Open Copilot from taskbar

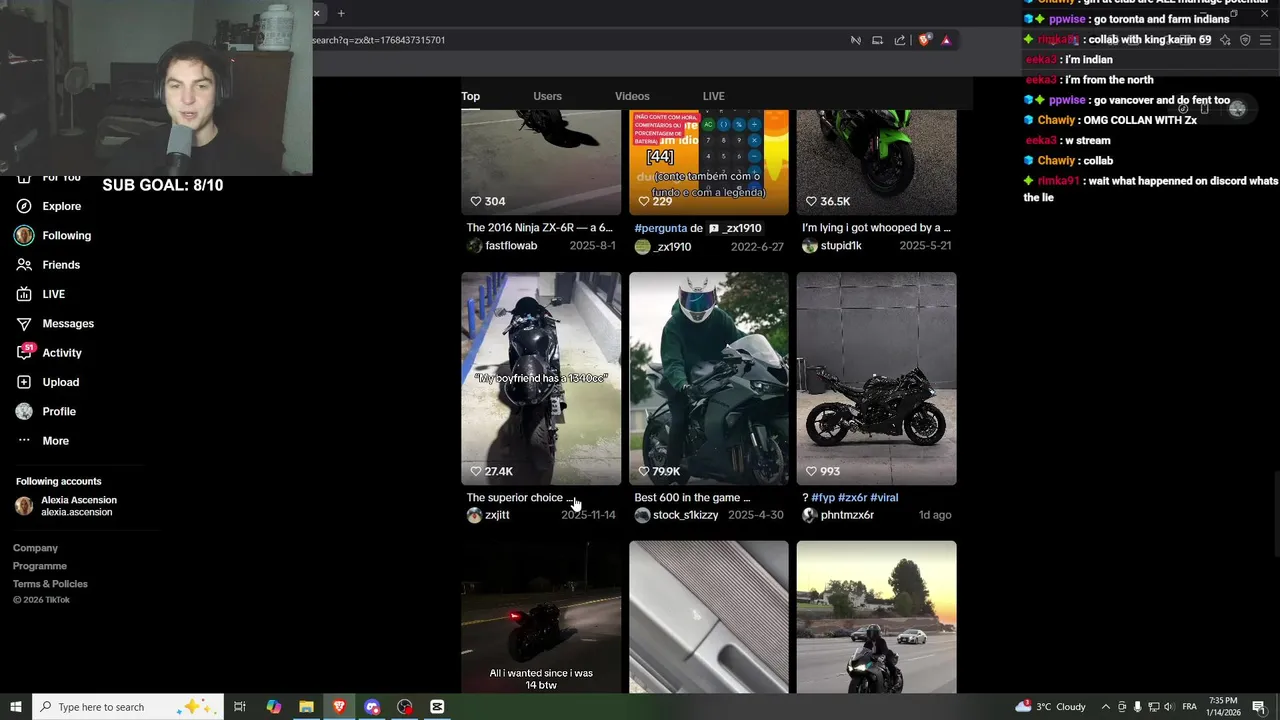273,707
